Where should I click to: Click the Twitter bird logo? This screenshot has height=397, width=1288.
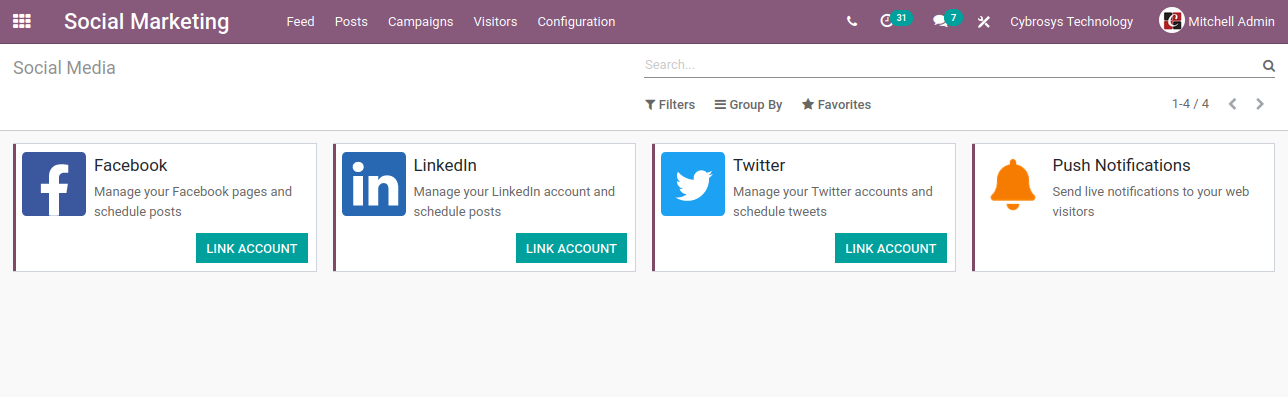pos(693,184)
